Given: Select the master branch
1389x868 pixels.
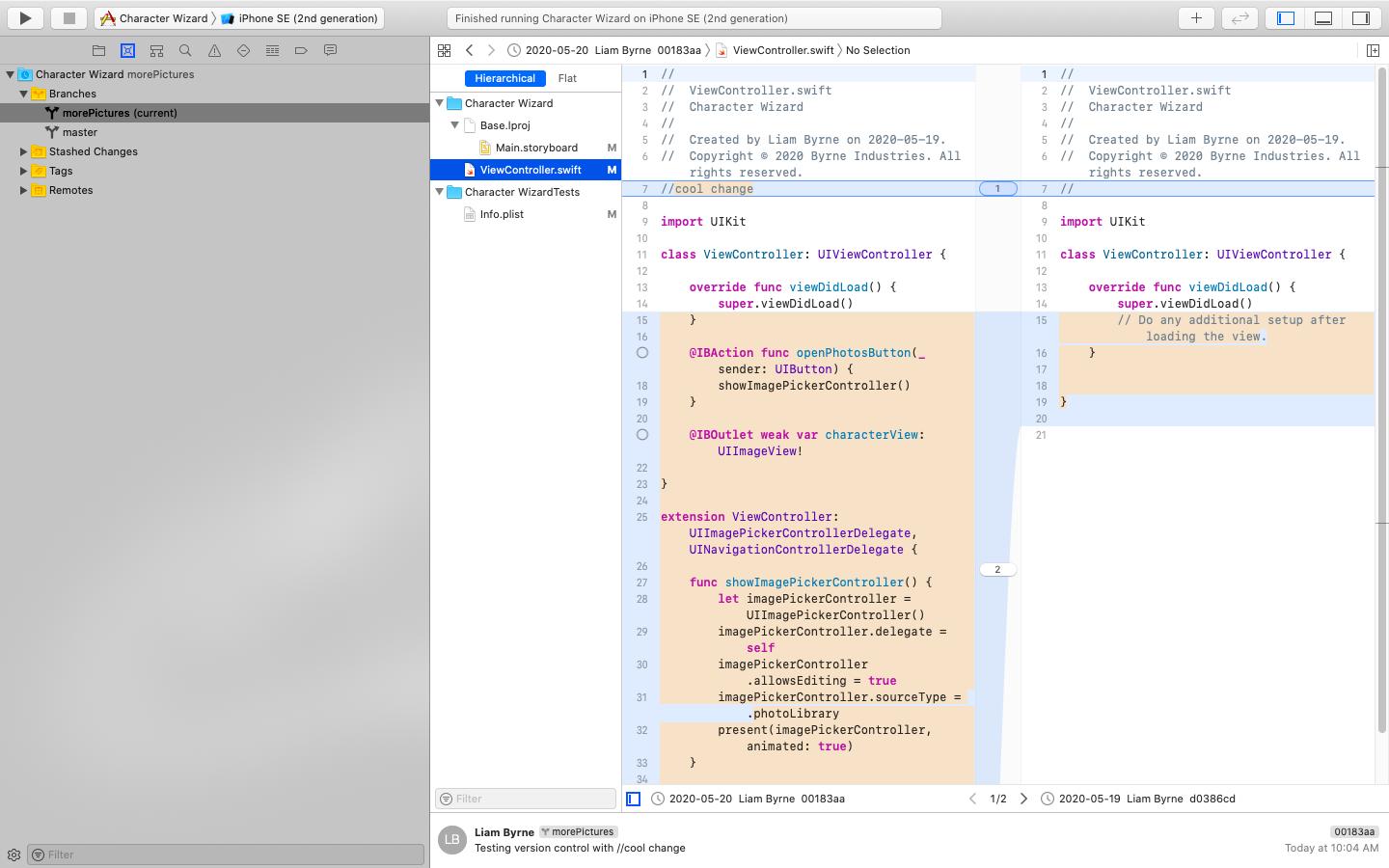Looking at the screenshot, I should (214, 132).
